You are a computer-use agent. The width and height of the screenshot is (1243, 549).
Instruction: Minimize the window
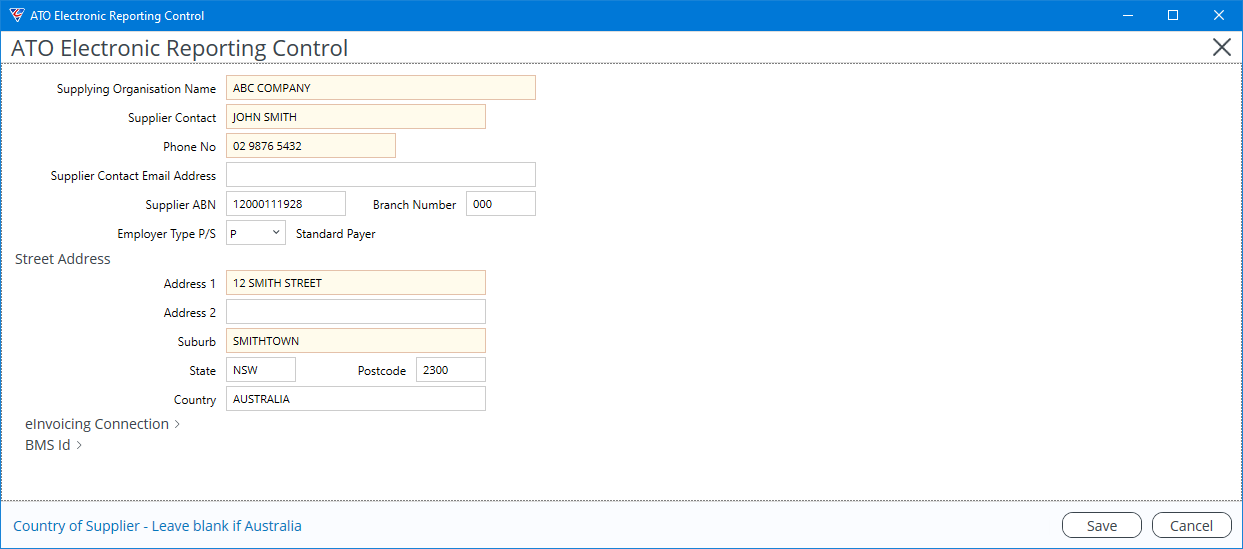[1128, 15]
